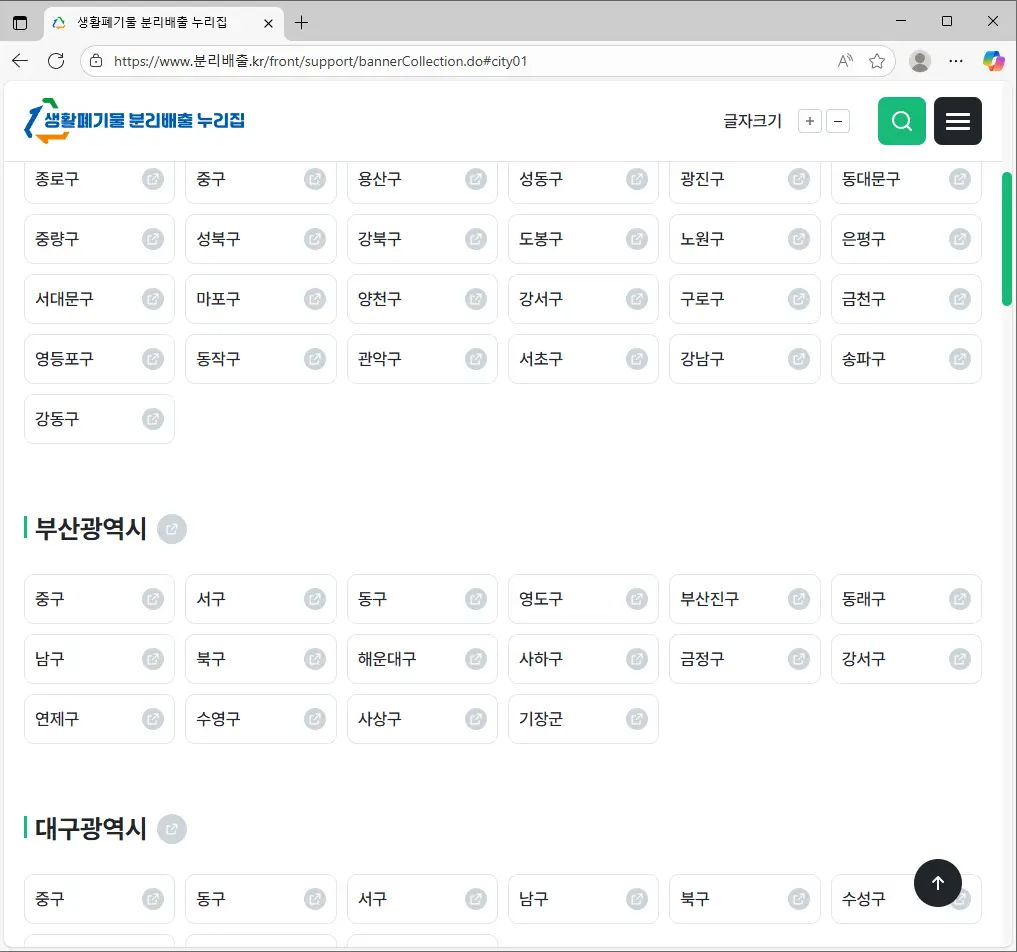This screenshot has height=952, width=1017.
Task: Open the green search magnifier icon
Action: point(901,120)
